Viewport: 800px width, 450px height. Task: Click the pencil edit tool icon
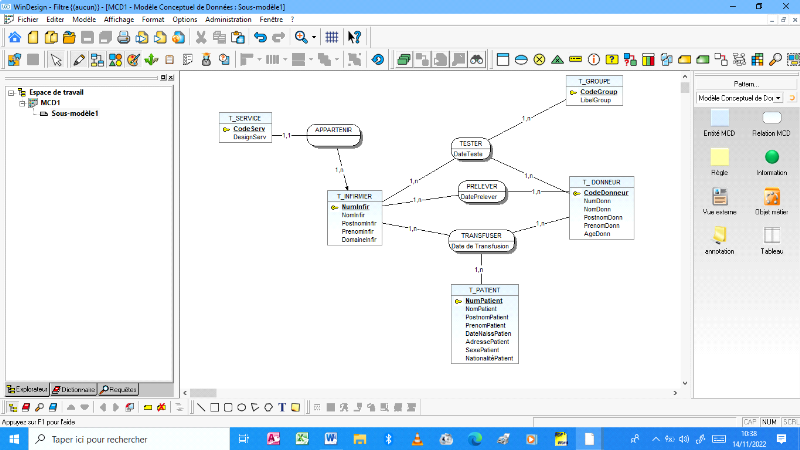coord(79,59)
